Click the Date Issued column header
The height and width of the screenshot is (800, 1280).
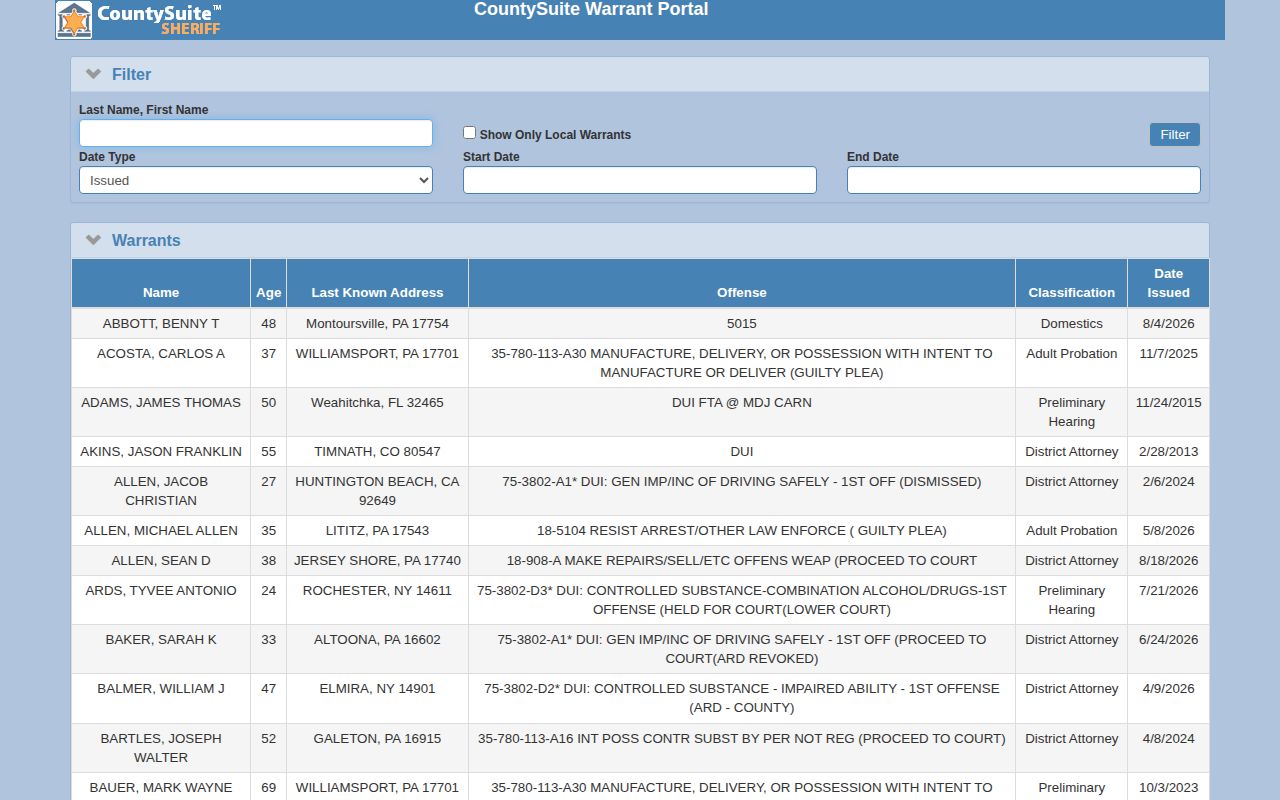[x=1169, y=283]
